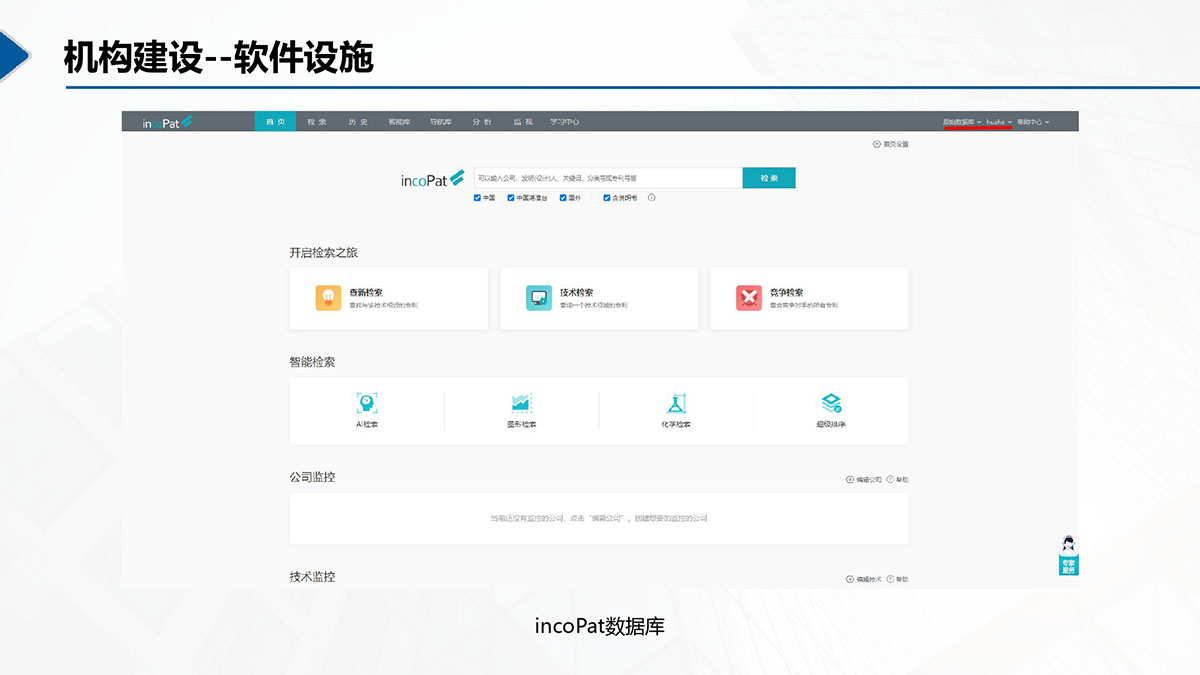This screenshot has width=1200, height=675.
Task: Toggle the 中国 checkbox
Action: (478, 198)
